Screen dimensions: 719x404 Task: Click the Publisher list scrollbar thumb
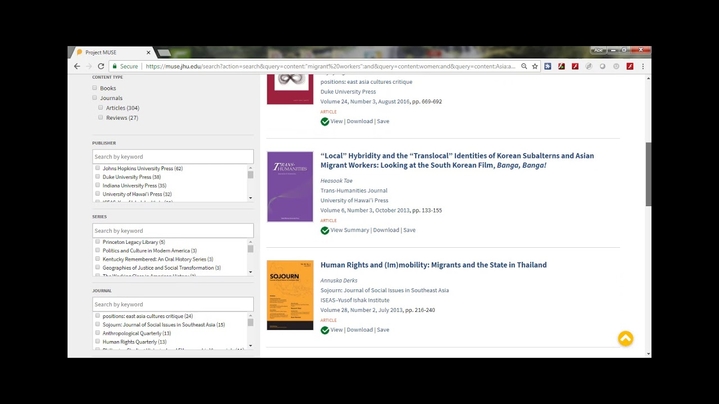point(250,175)
